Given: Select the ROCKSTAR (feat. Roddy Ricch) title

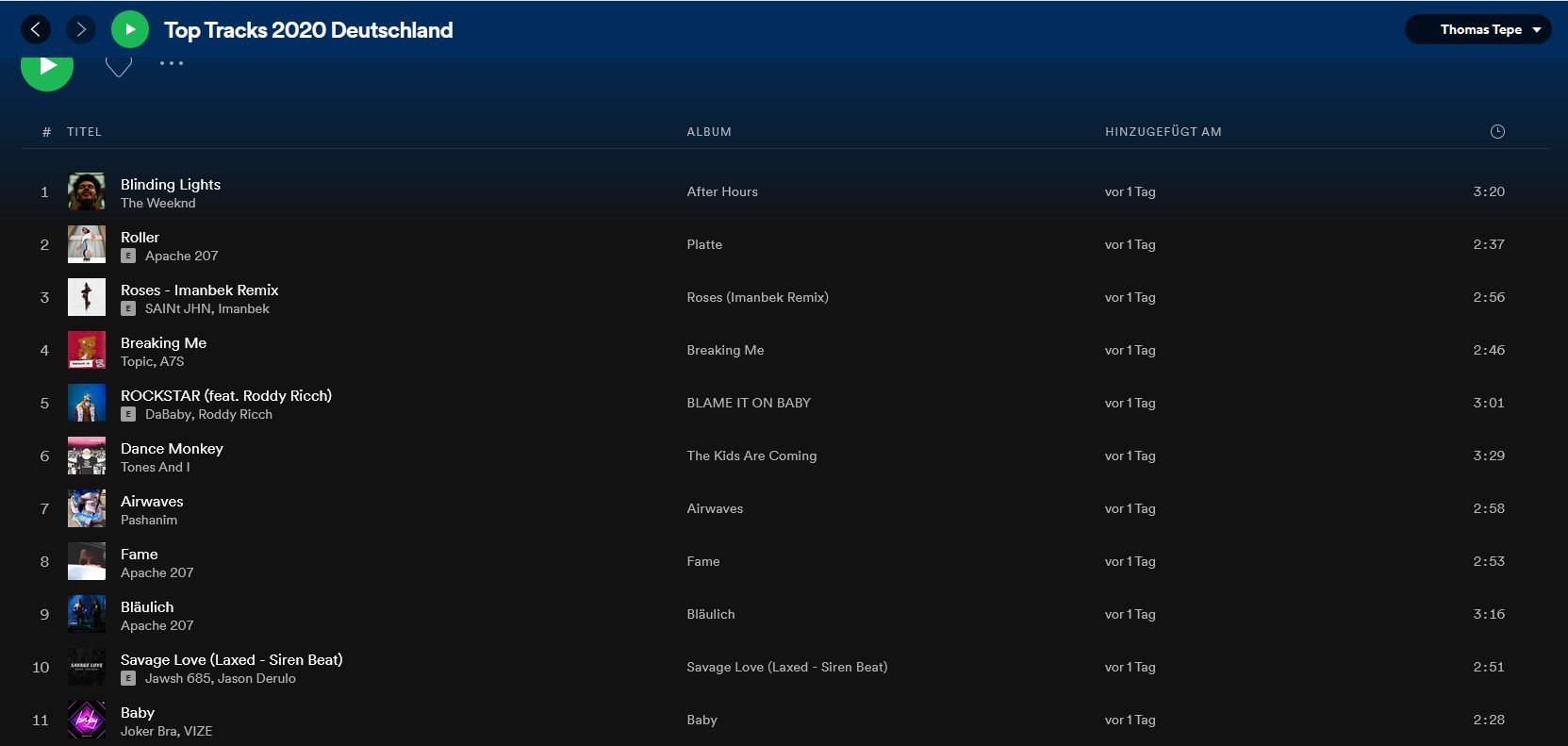Looking at the screenshot, I should pos(226,395).
